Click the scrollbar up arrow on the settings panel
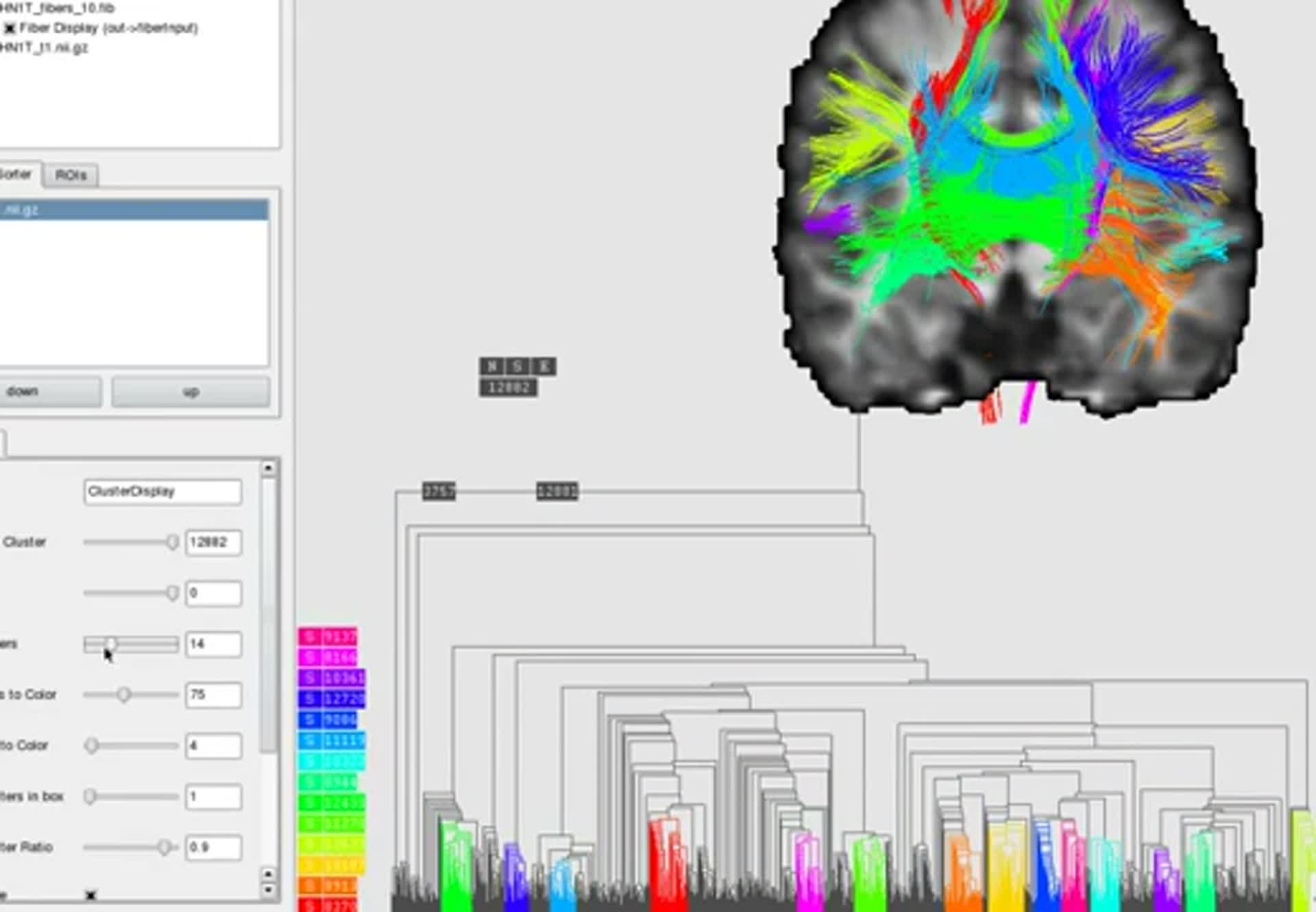 coord(267,468)
